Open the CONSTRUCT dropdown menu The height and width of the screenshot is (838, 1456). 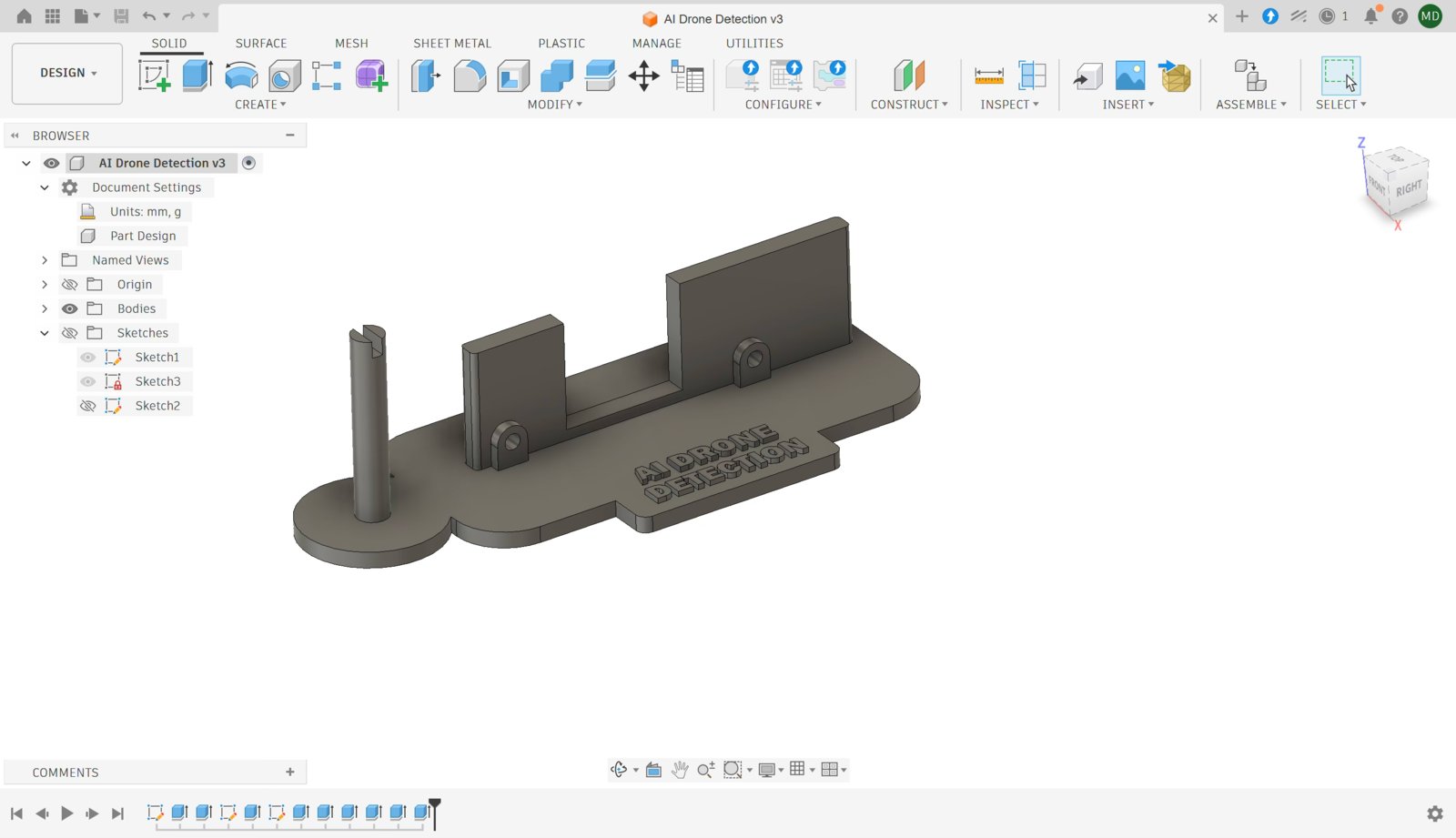(x=909, y=105)
